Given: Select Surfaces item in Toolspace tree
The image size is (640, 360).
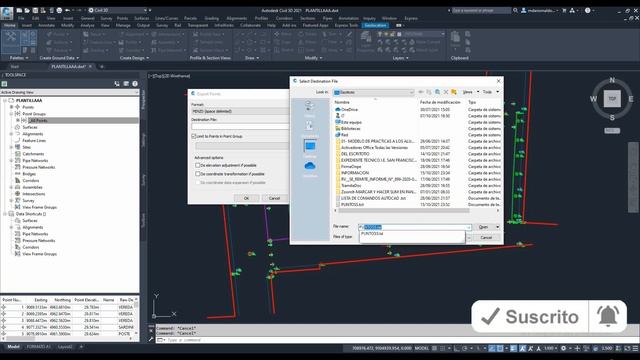Looking at the screenshot, I should (x=30, y=127).
